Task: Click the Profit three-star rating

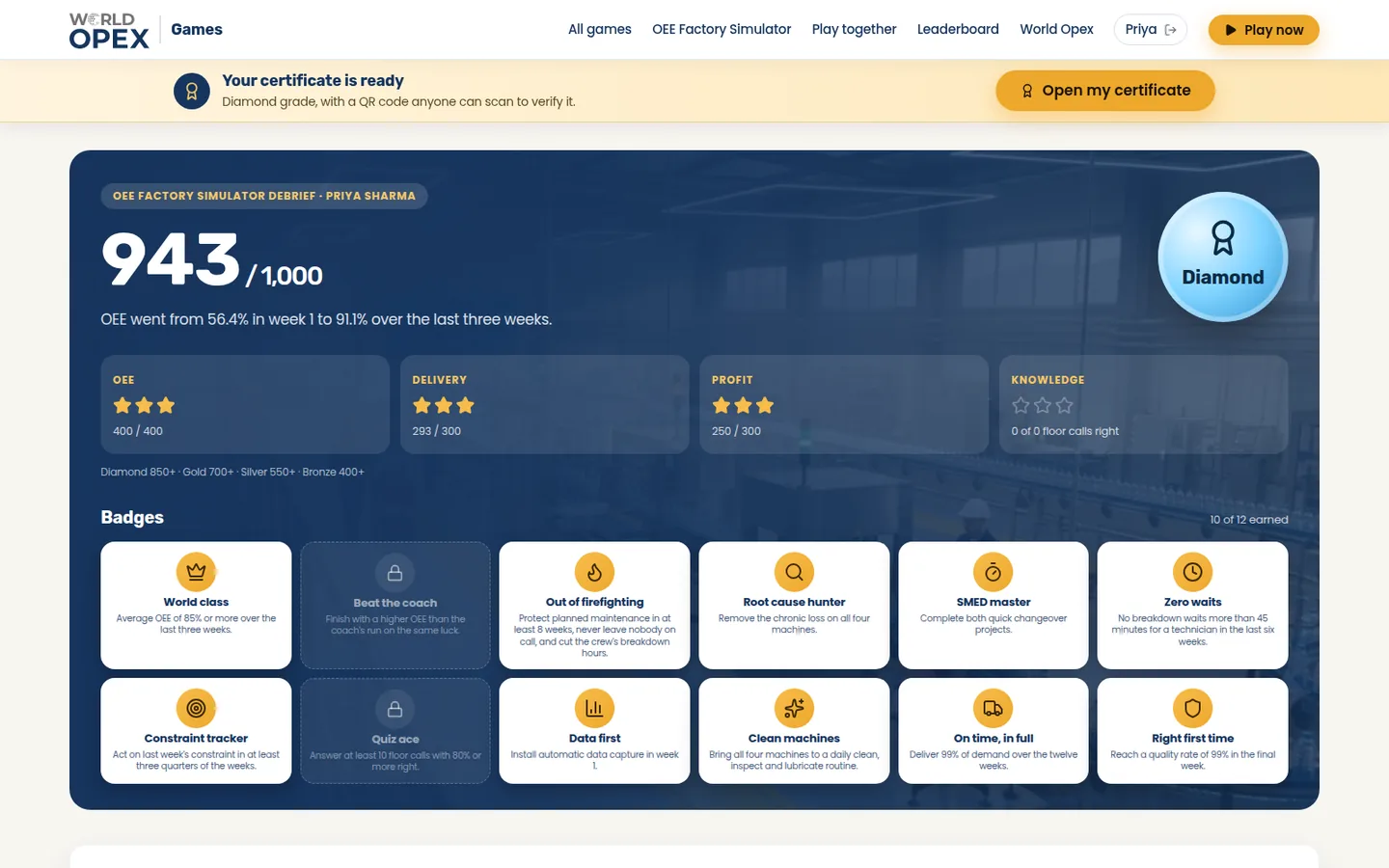Action: tap(743, 405)
